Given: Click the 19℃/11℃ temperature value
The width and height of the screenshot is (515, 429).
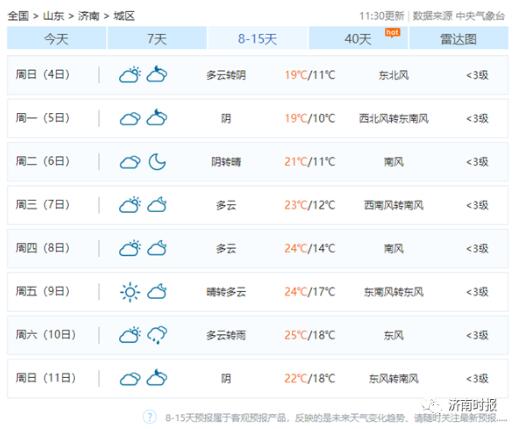Looking at the screenshot, I should point(310,75).
